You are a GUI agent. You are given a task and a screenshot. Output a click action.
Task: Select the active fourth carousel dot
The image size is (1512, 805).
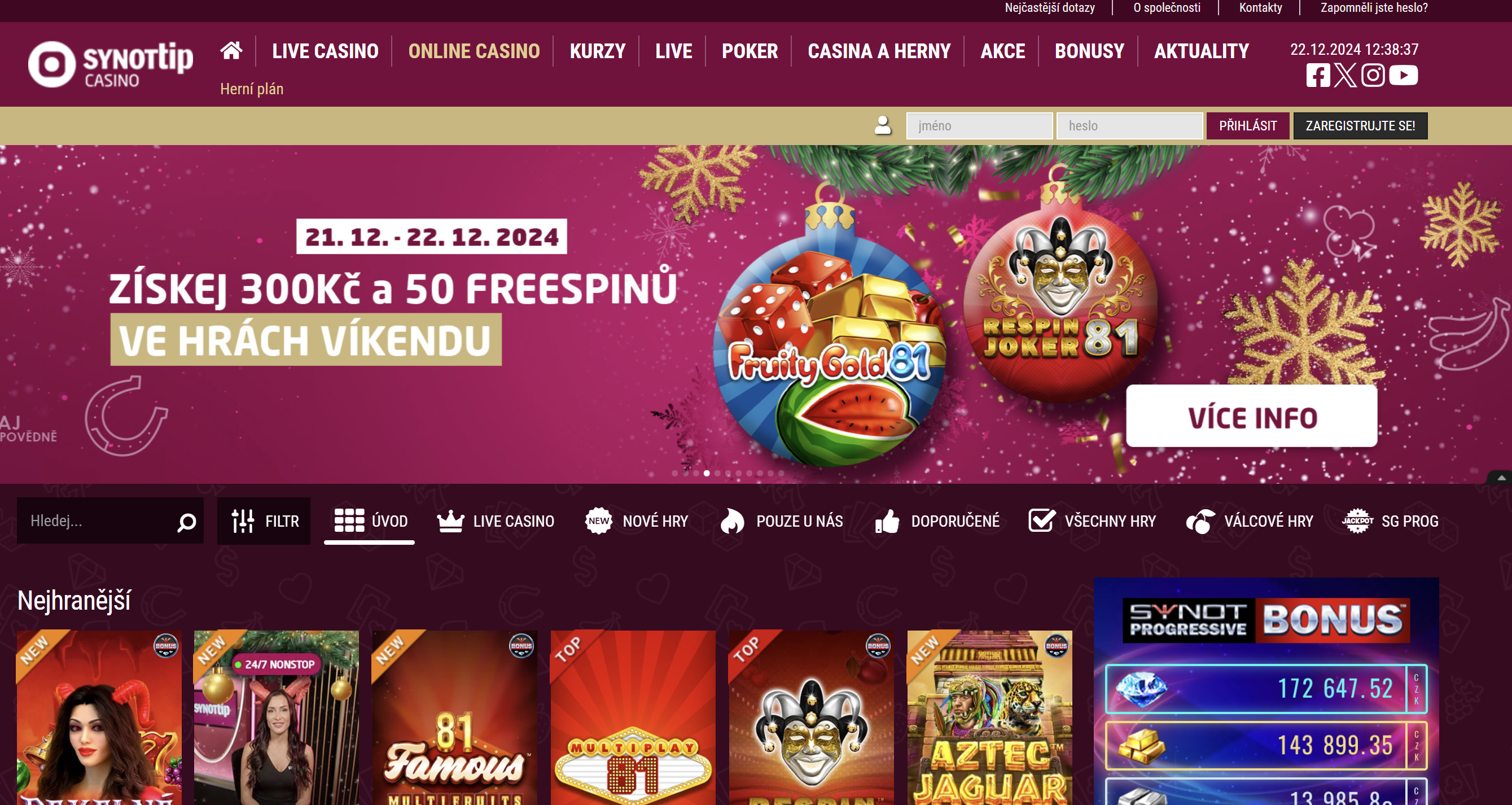[707, 473]
